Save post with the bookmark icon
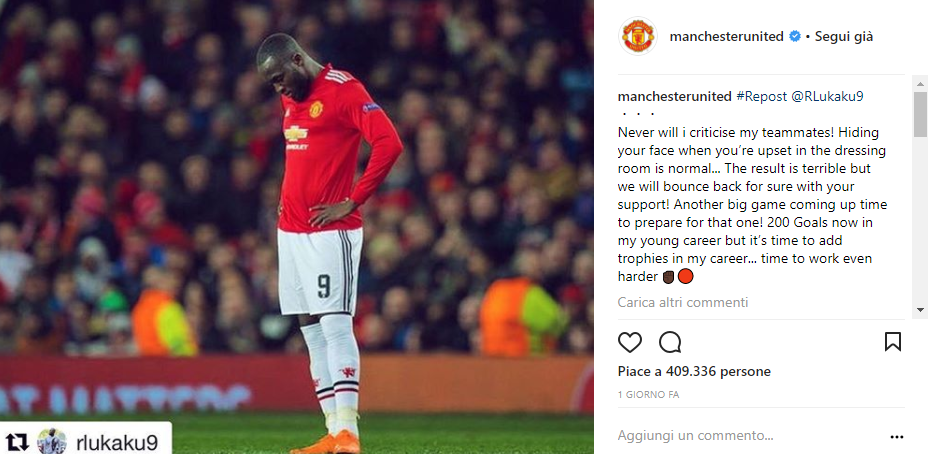The width and height of the screenshot is (928, 454). [892, 342]
